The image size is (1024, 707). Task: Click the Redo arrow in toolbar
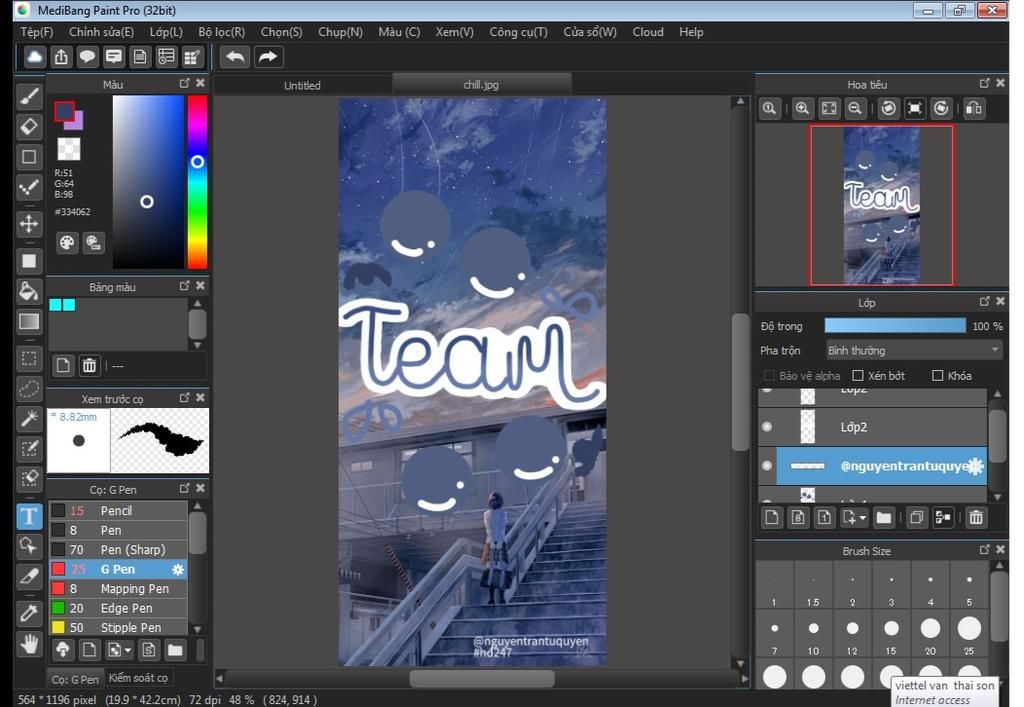point(267,57)
